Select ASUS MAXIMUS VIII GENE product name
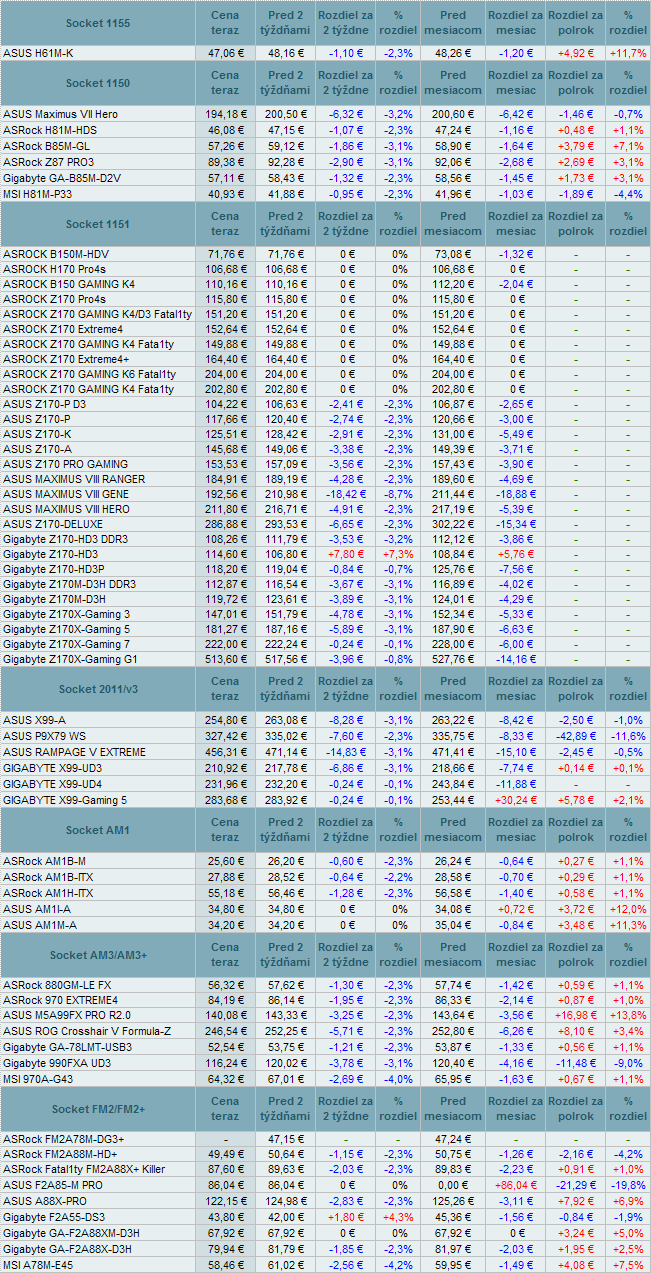Image resolution: width=651 pixels, height=1273 pixels. pyautogui.click(x=67, y=494)
